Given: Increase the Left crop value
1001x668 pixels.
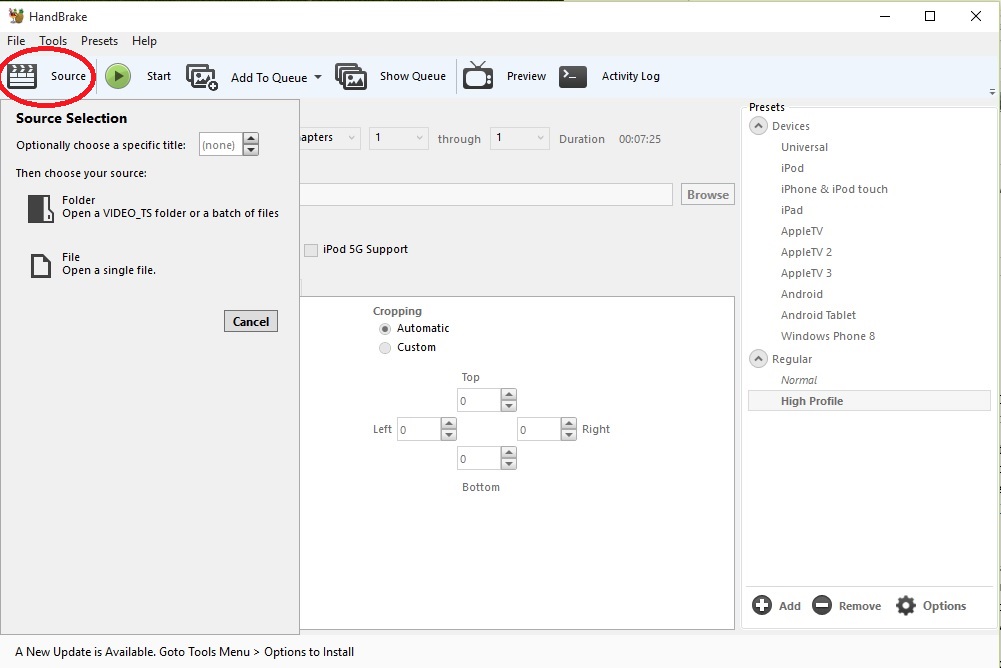Looking at the screenshot, I should [x=449, y=423].
